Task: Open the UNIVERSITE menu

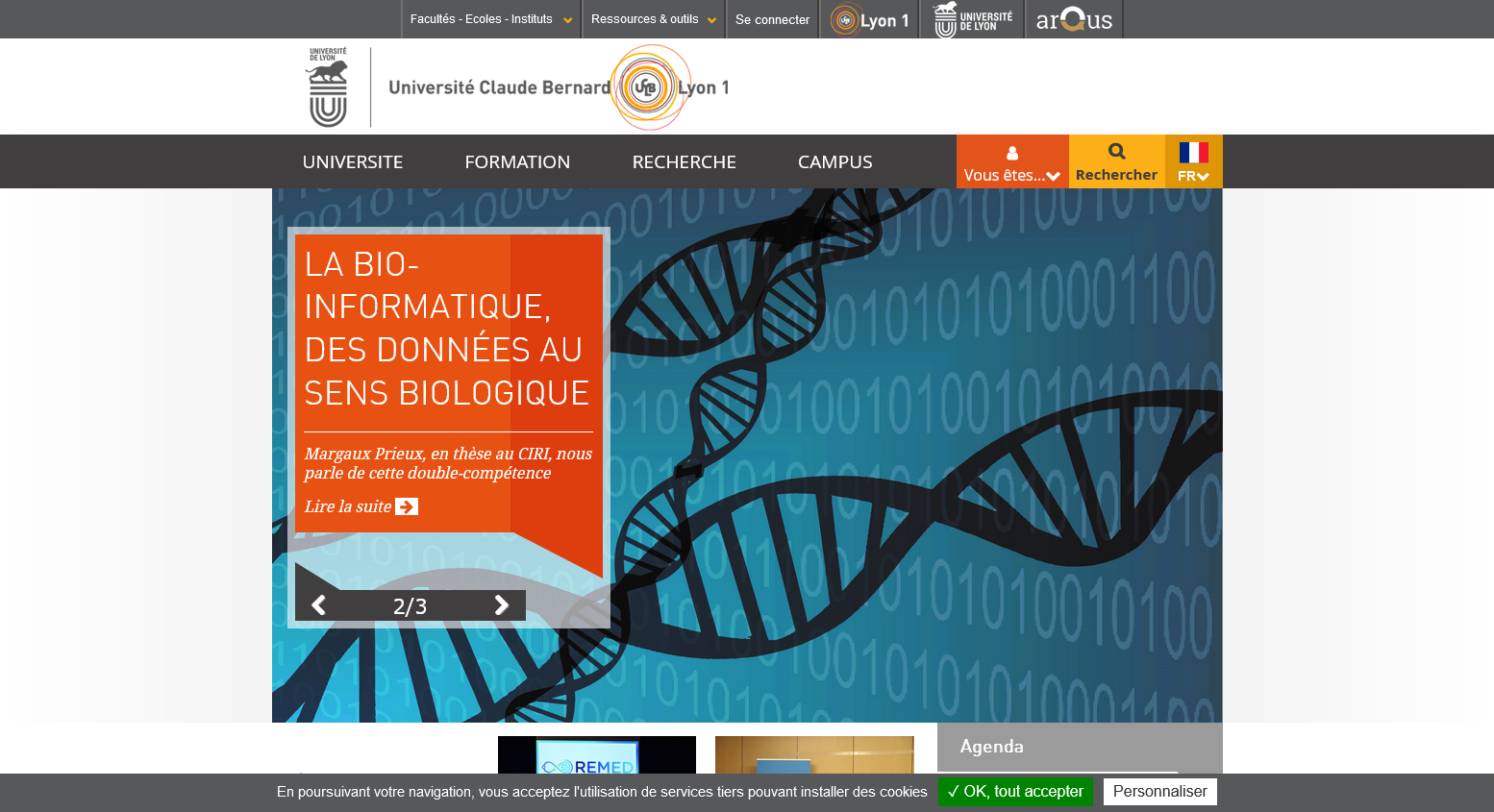Action: click(353, 162)
